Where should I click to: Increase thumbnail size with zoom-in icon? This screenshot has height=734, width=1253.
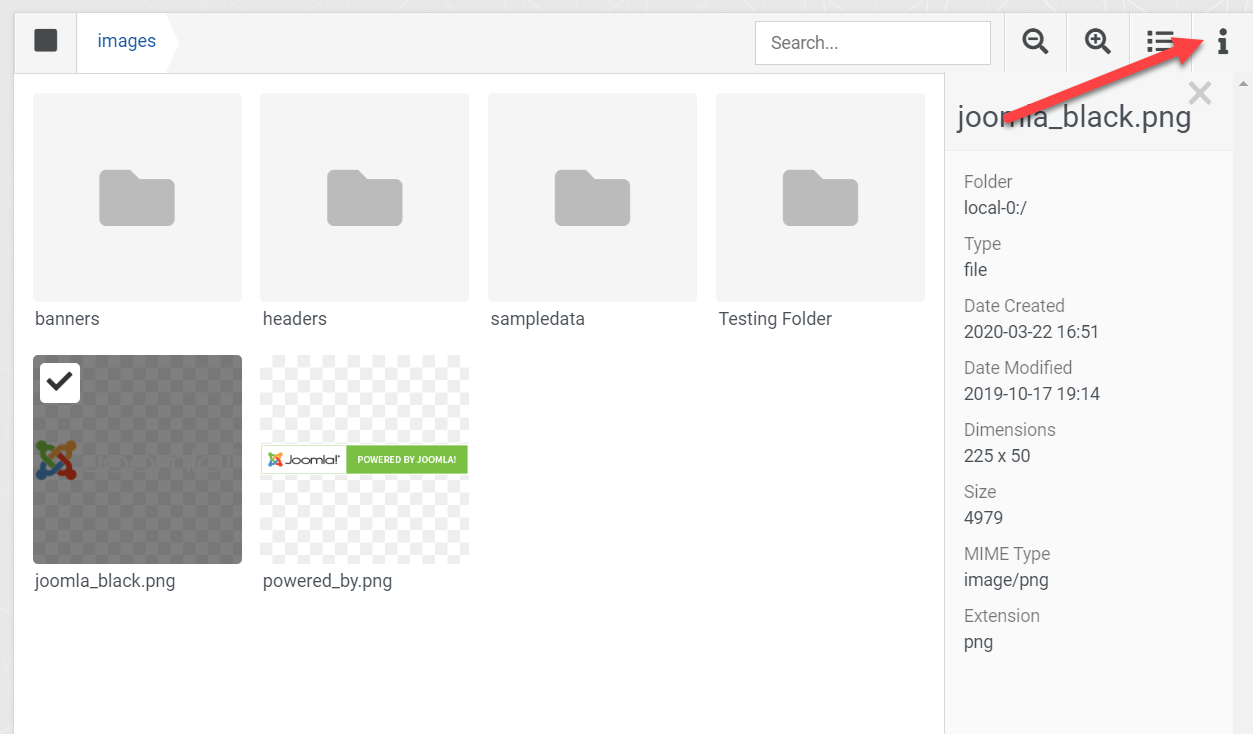(1098, 41)
